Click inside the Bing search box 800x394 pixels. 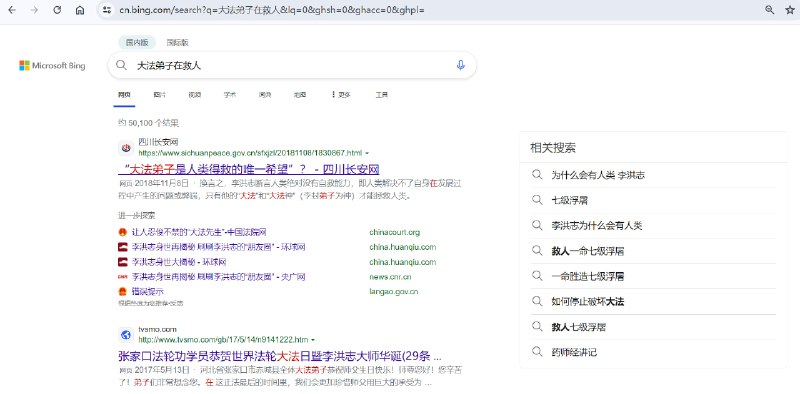[292, 65]
